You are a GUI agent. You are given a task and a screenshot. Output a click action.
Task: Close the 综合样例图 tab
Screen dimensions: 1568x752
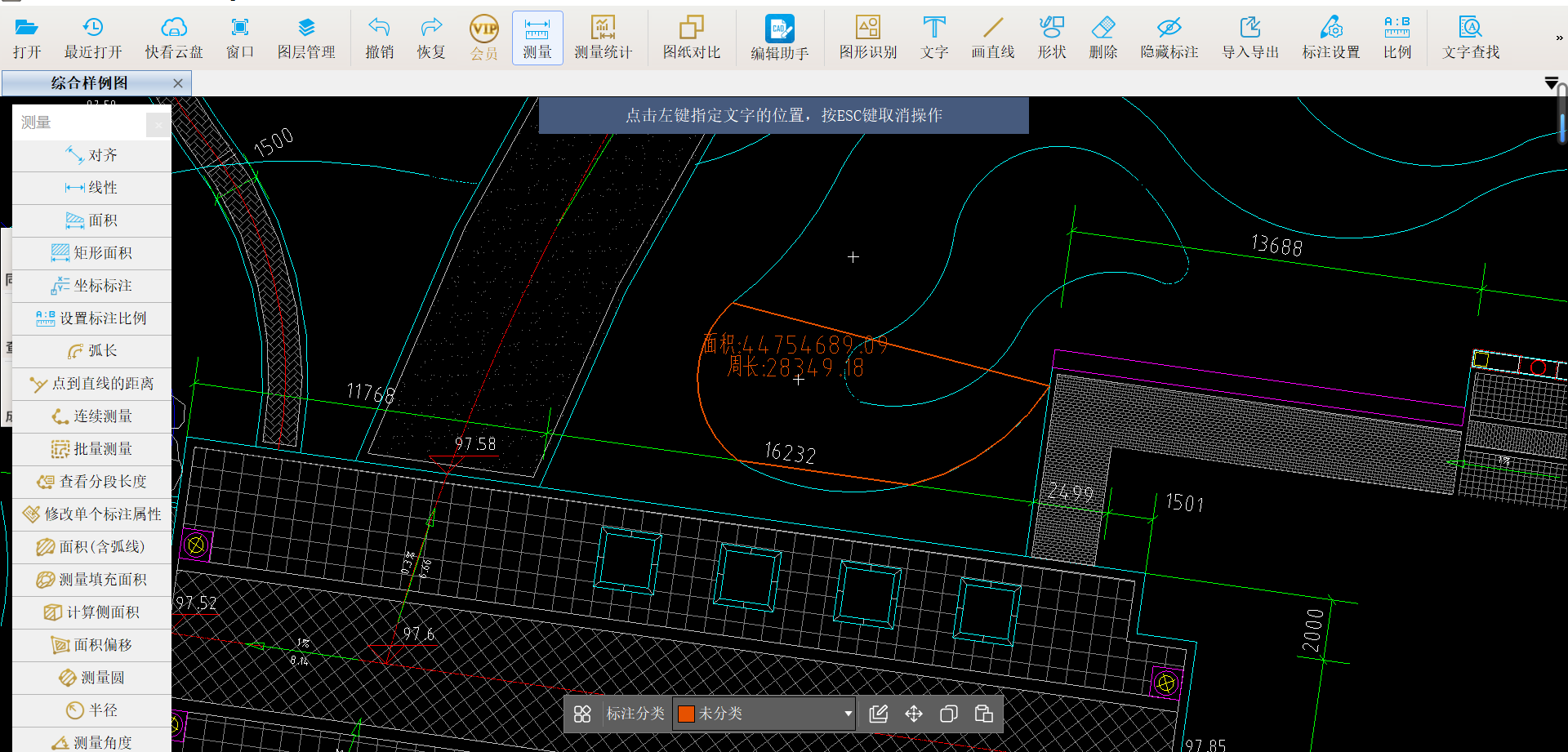pos(178,83)
